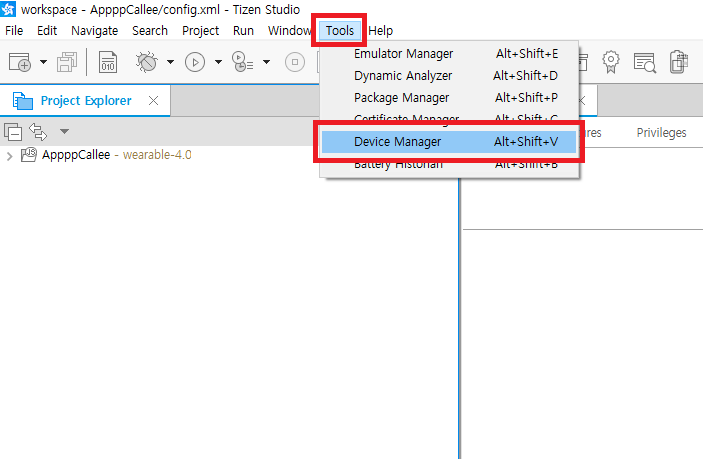Open the Search menu
Viewport: 703px width, 459px height.
pos(150,30)
